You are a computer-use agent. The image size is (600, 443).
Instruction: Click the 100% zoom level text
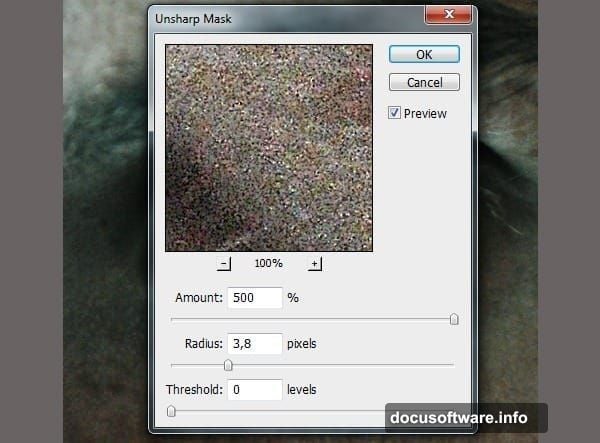click(269, 263)
